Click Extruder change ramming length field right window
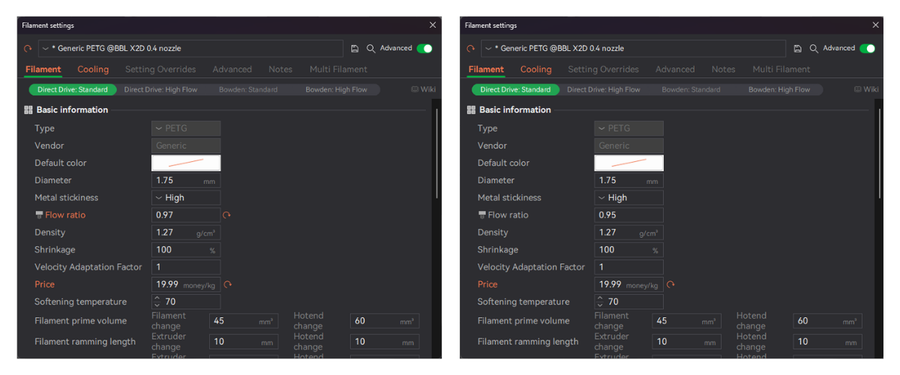The image size is (900, 375). tap(686, 342)
